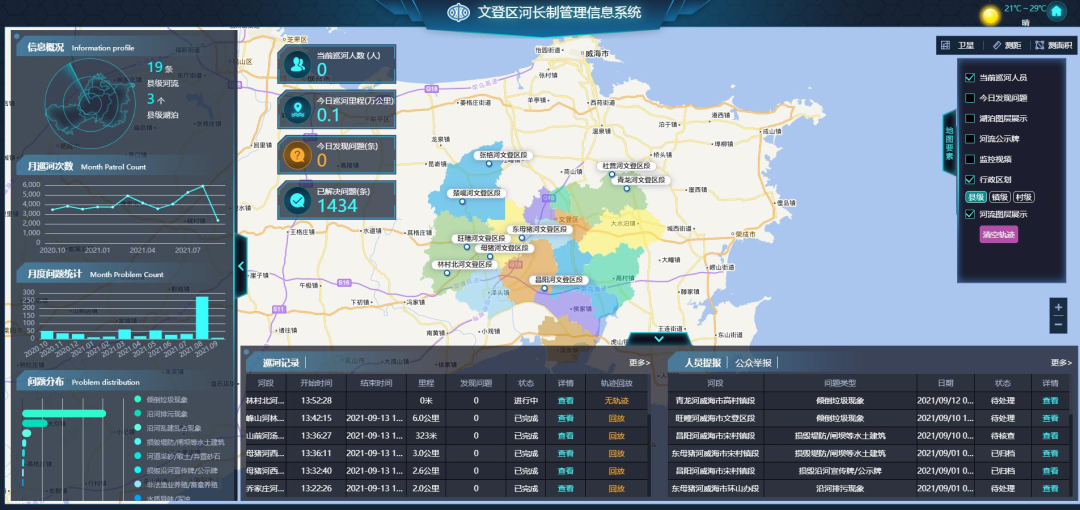Viewport: 1080px width, 510px height.
Task: Collapse the 地图要素 side tab
Action: (949, 143)
